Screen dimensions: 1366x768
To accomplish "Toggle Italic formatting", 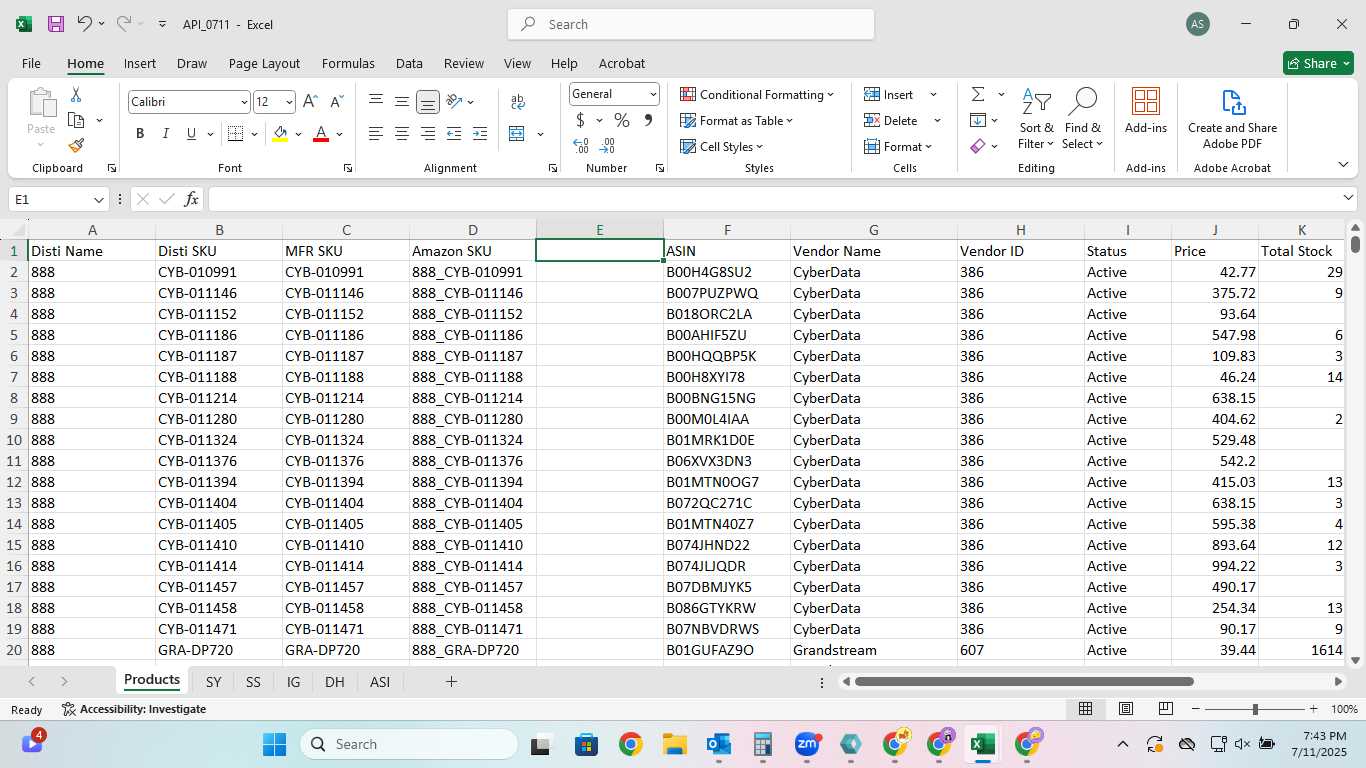I will tap(166, 133).
